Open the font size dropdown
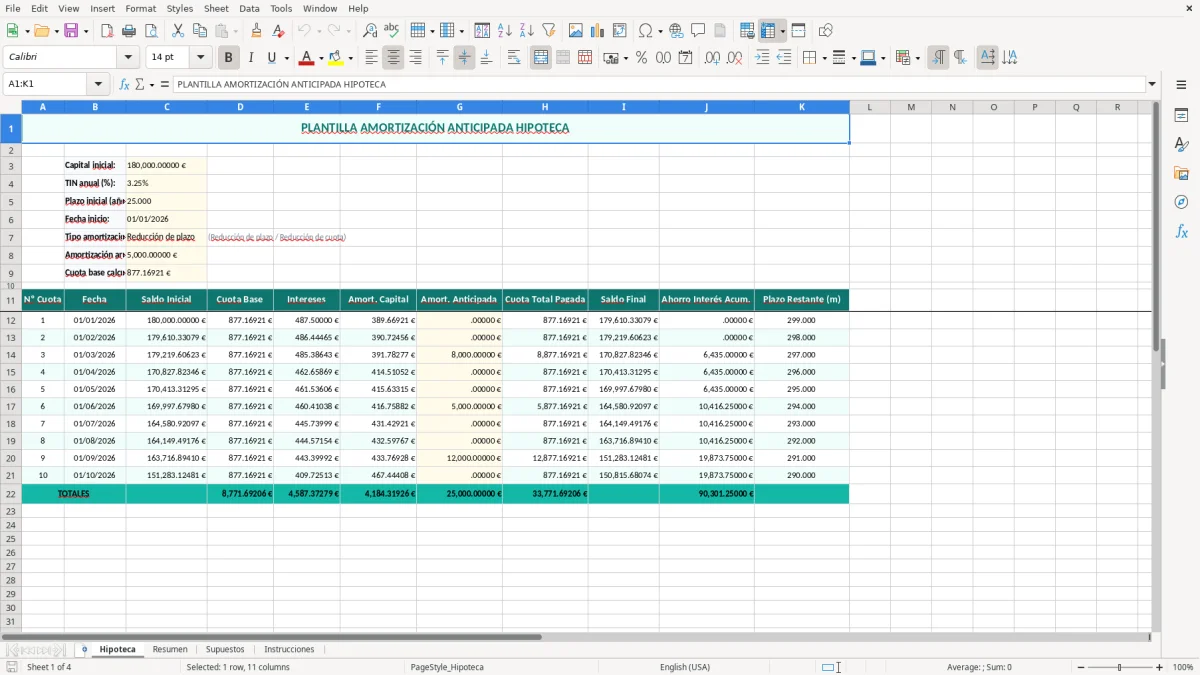 coord(201,58)
